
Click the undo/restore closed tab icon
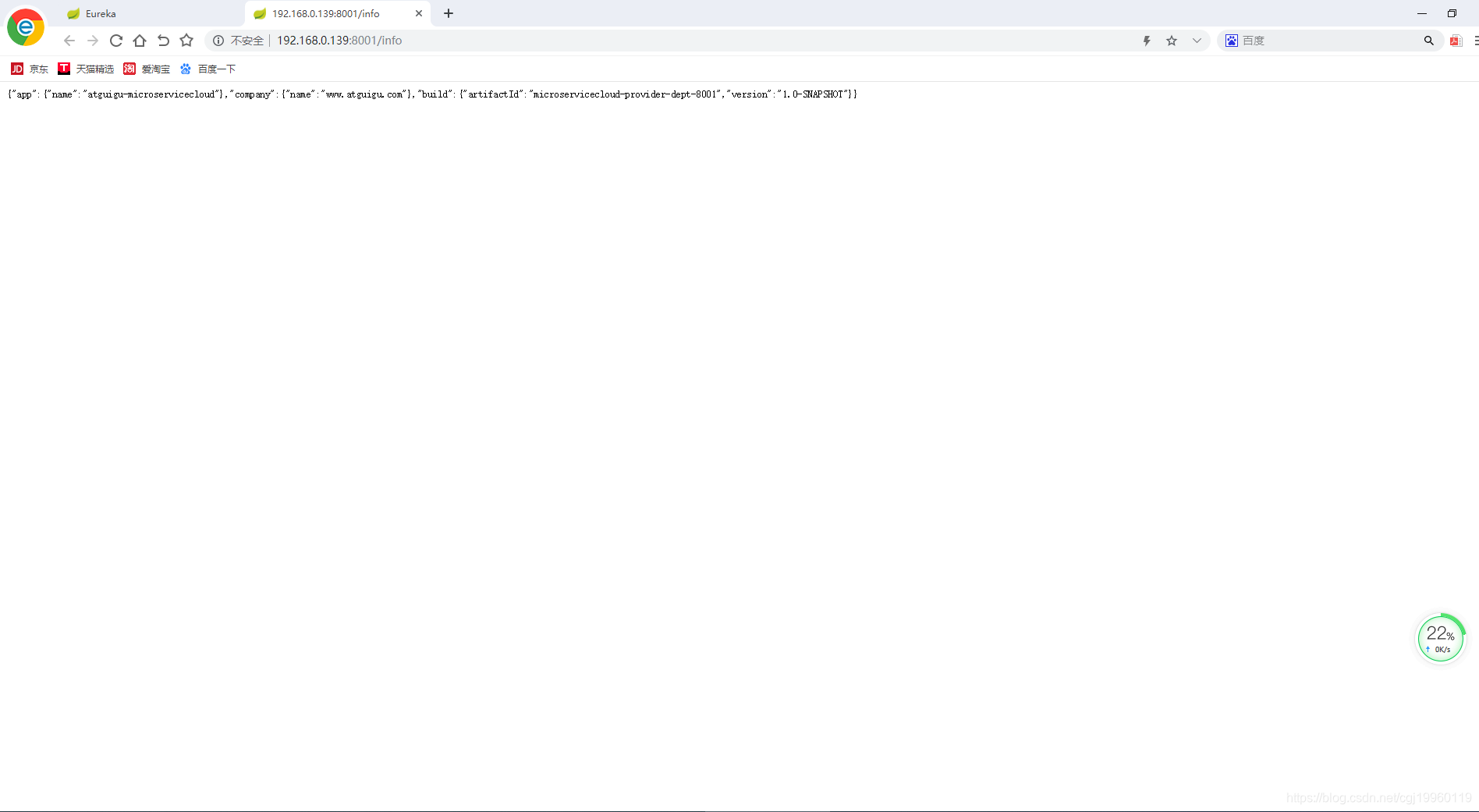(x=163, y=41)
